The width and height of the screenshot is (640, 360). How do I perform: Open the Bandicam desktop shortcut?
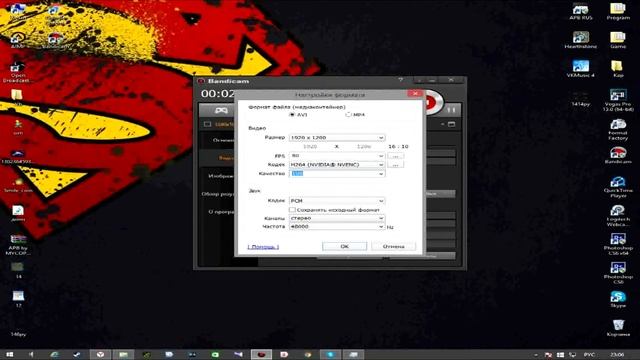pyautogui.click(x=618, y=156)
